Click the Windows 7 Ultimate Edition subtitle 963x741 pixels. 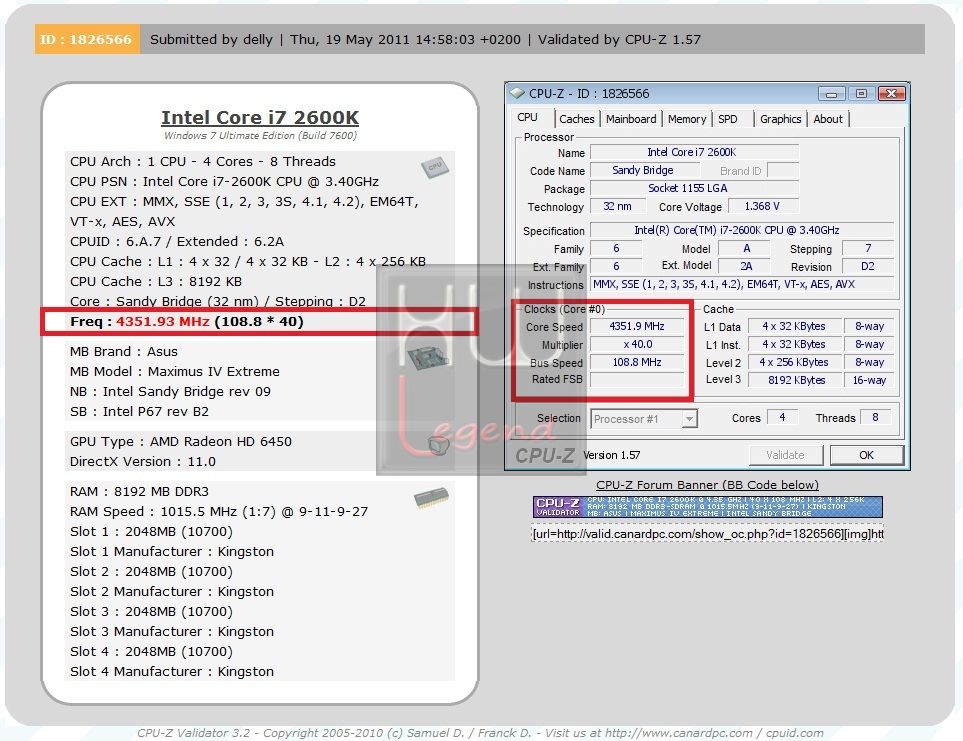260,136
